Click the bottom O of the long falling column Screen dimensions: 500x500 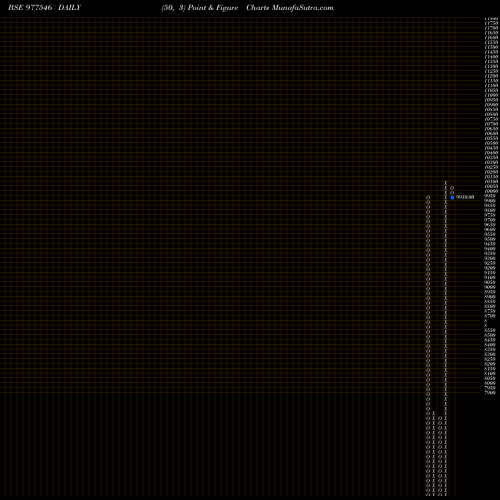tap(428, 495)
